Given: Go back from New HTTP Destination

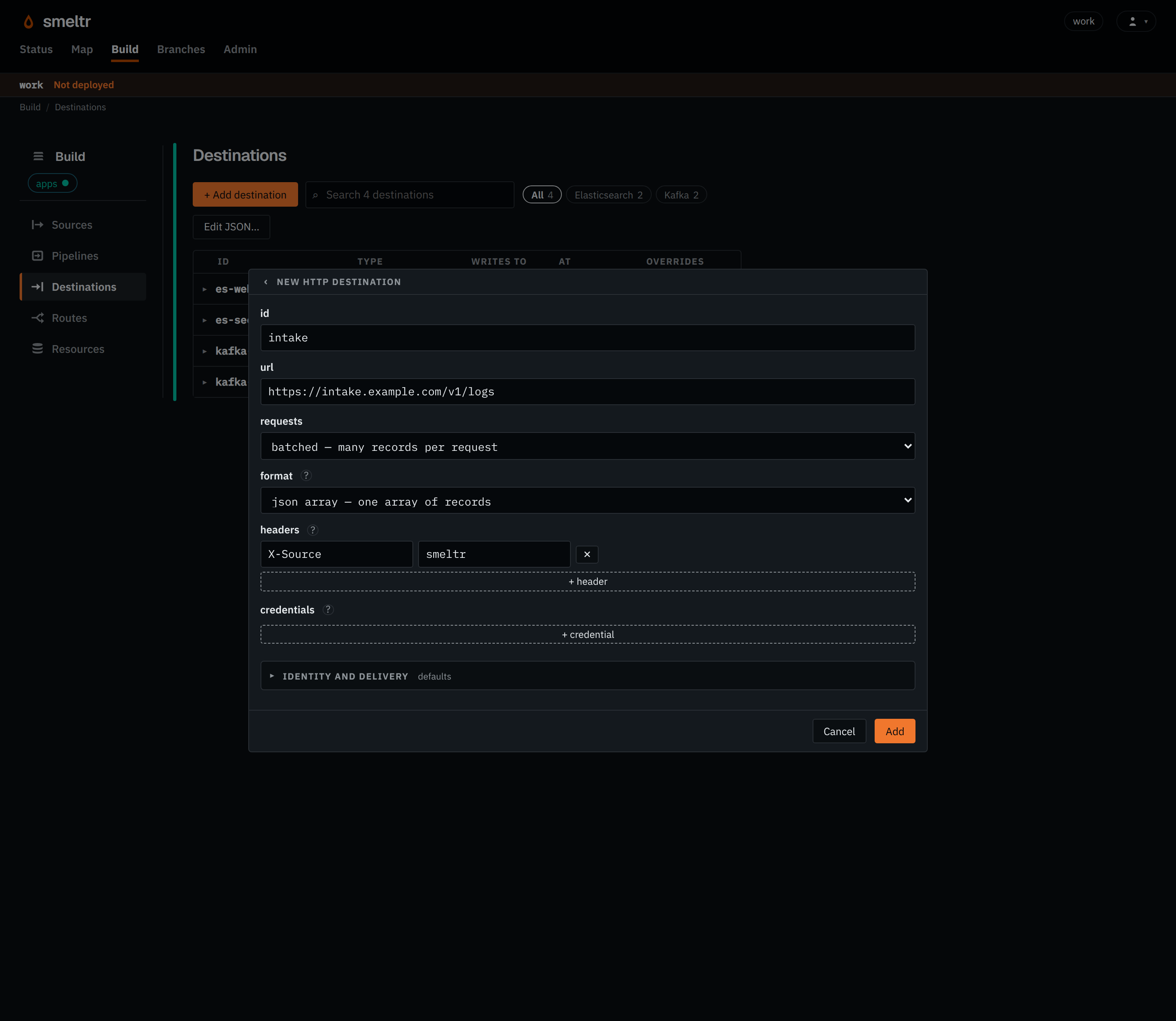Looking at the screenshot, I should tap(265, 282).
